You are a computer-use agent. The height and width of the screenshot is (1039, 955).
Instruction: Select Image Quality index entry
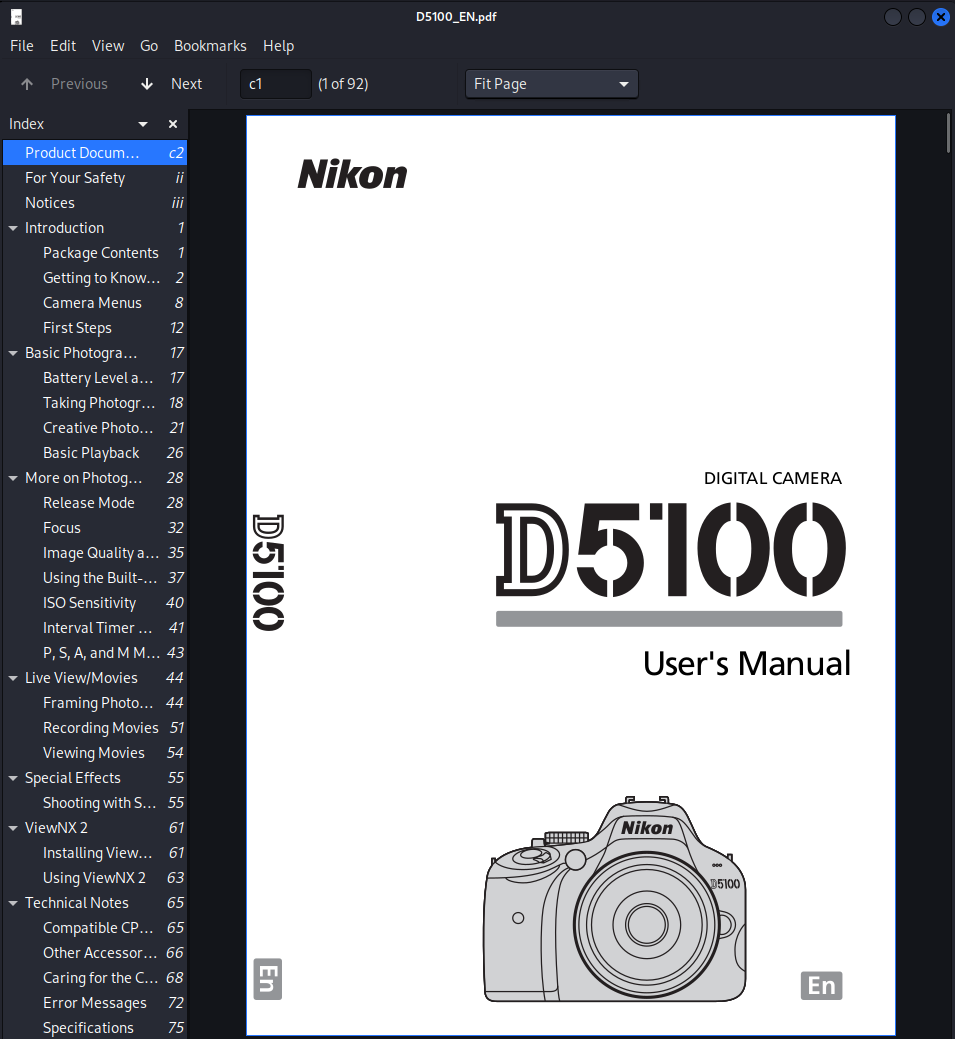(95, 553)
